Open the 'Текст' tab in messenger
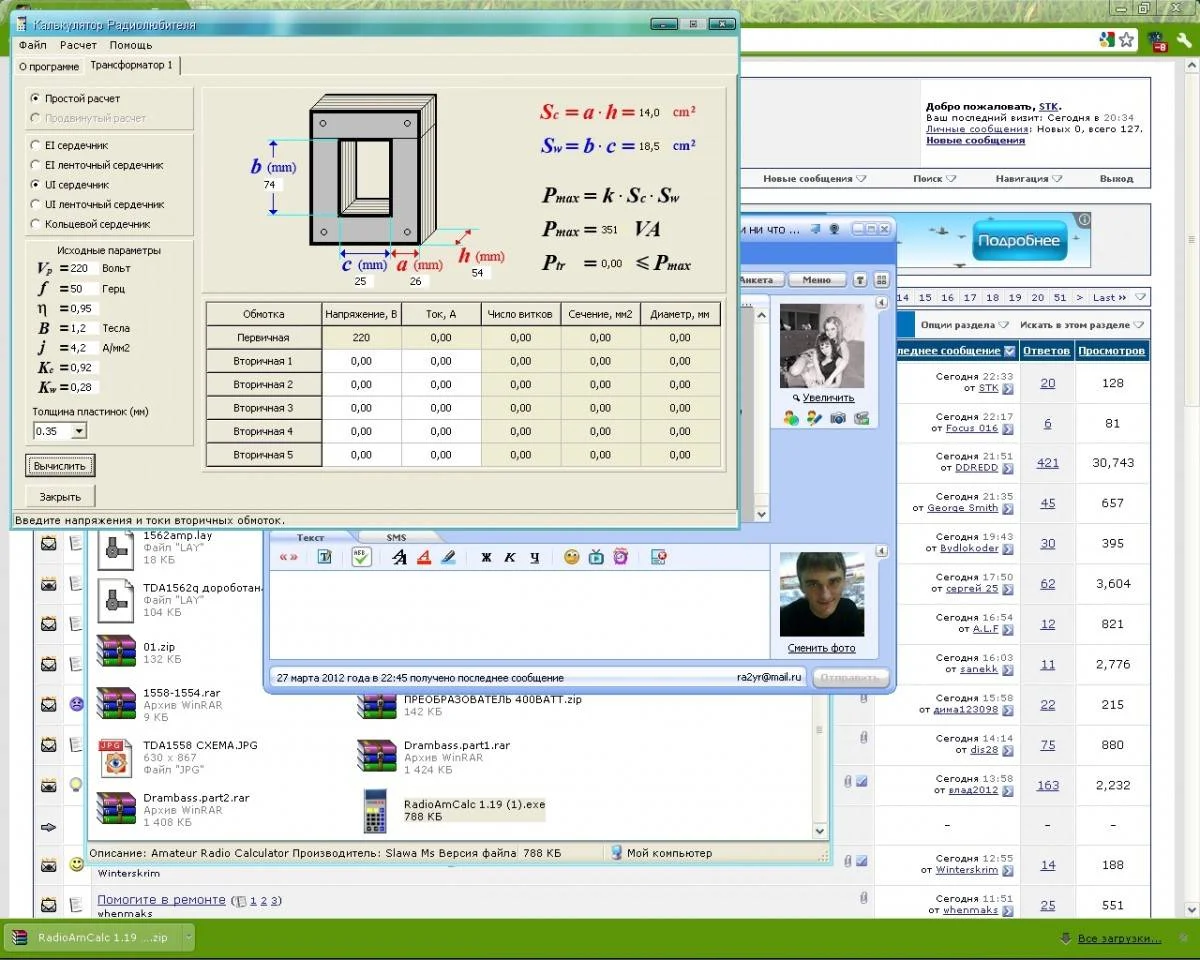This screenshot has height=960, width=1200. pyautogui.click(x=311, y=537)
